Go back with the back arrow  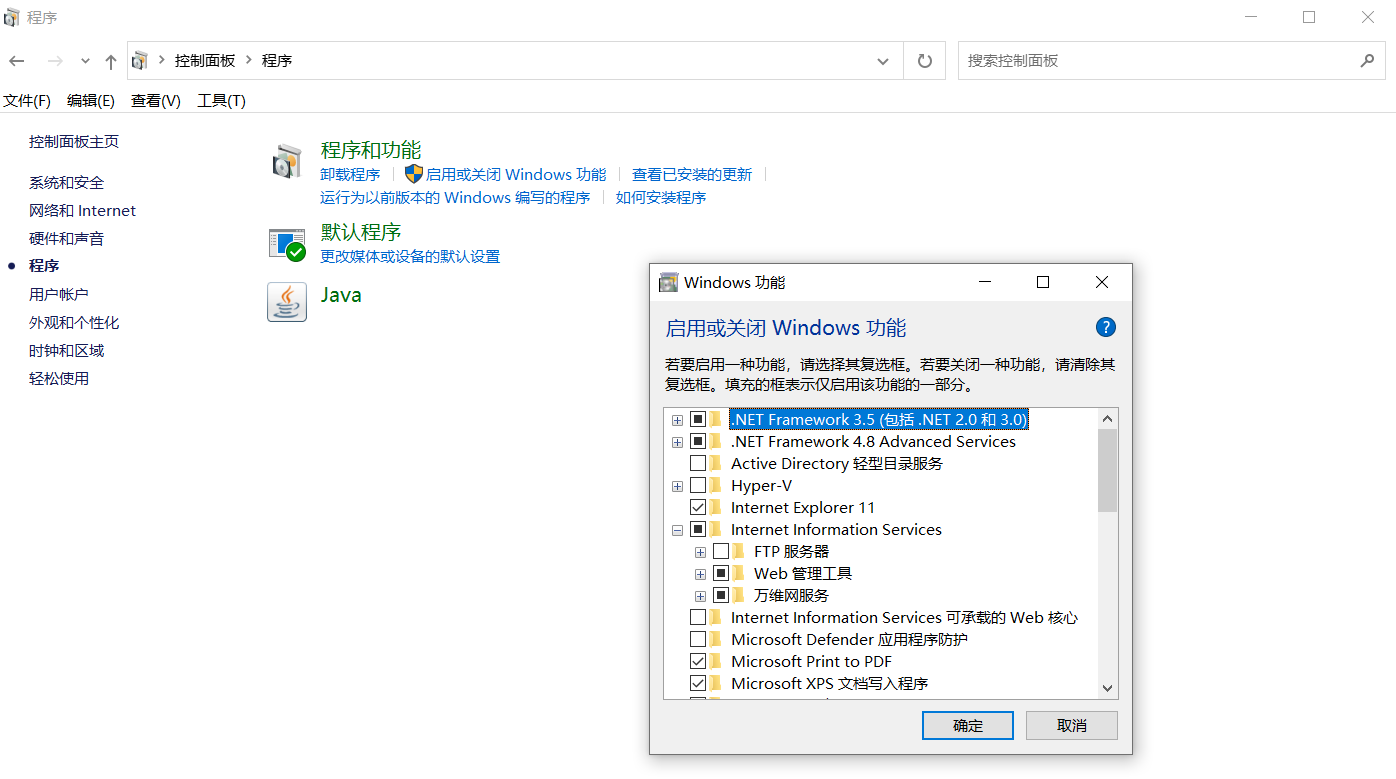pos(17,61)
